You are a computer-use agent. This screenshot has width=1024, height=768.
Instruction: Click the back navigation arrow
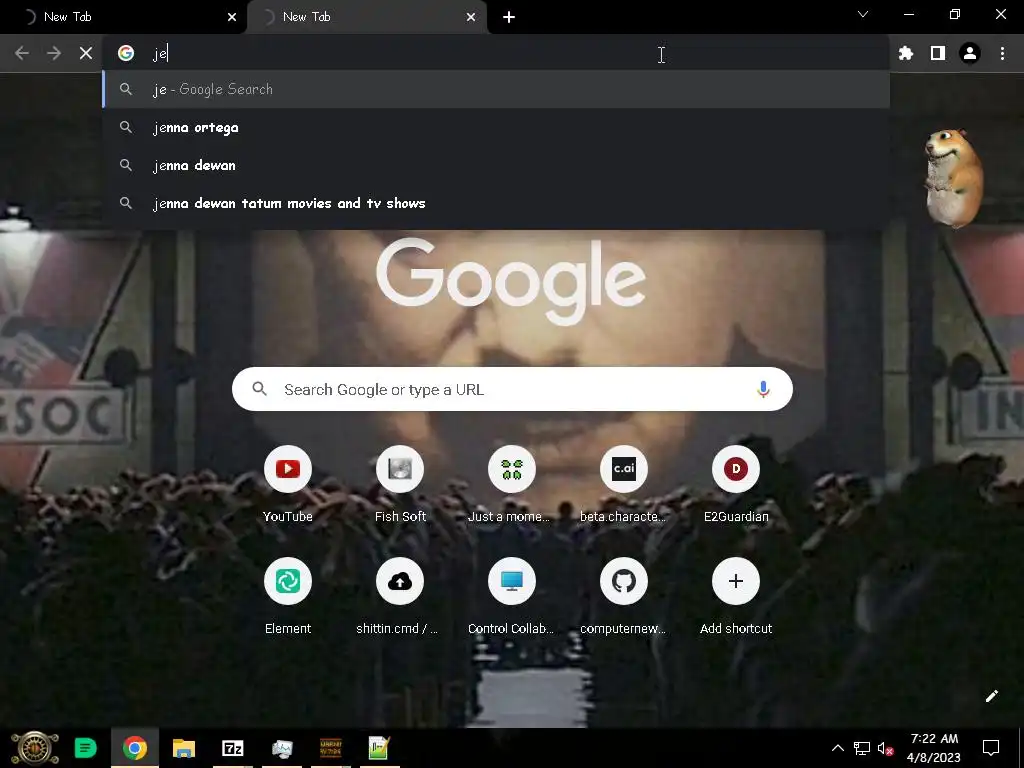[x=22, y=53]
